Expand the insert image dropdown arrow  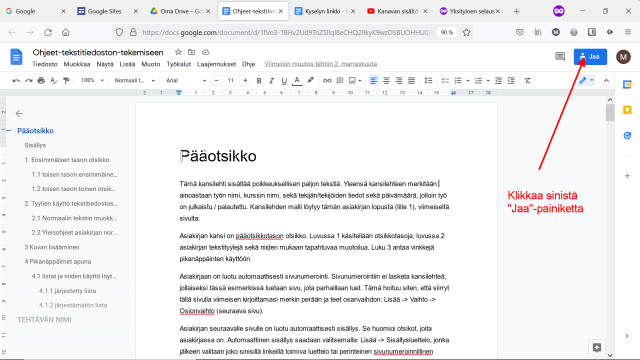[360, 81]
